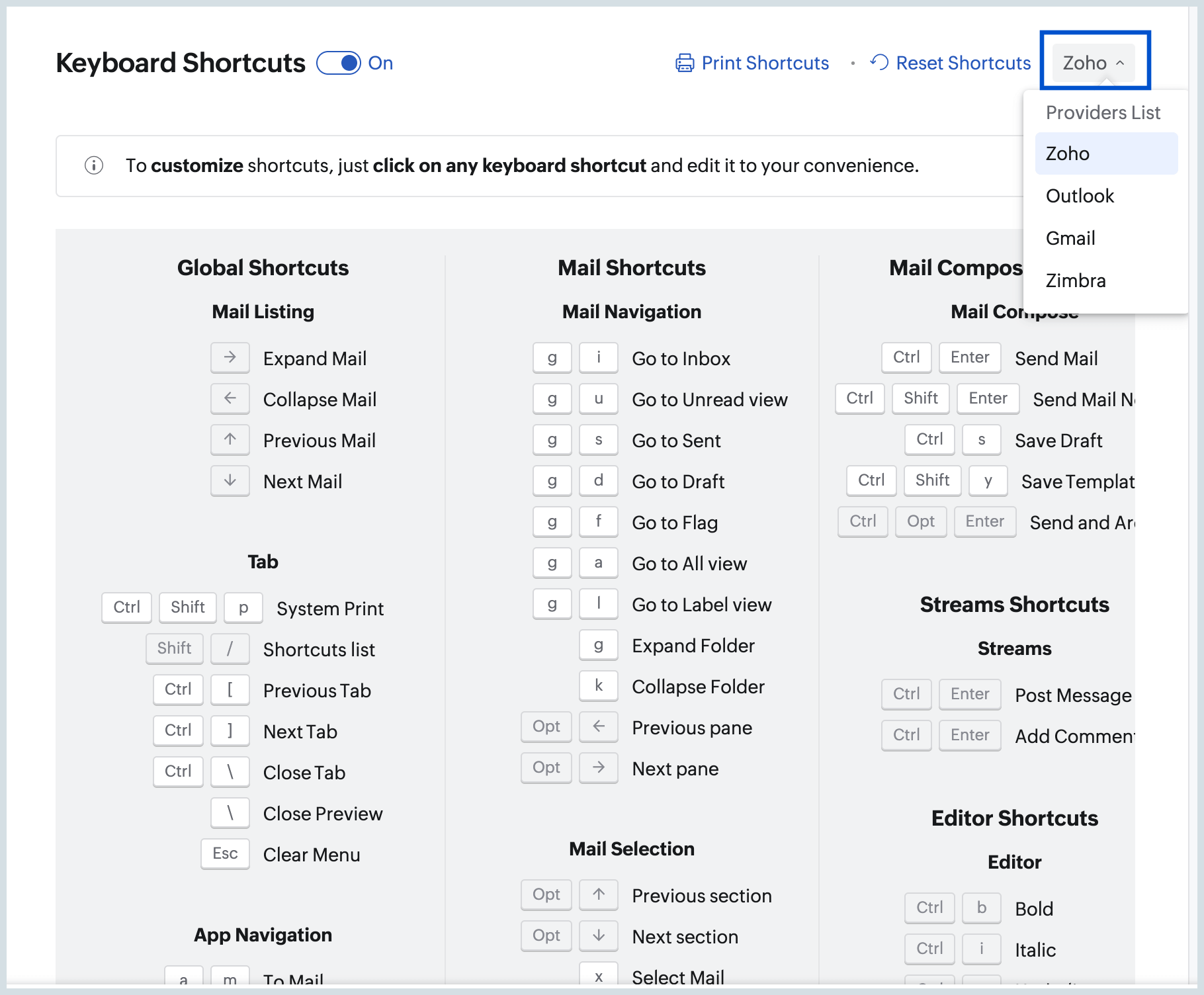Click the 's' key for Save Draft
The height and width of the screenshot is (995, 1204).
pos(981,440)
